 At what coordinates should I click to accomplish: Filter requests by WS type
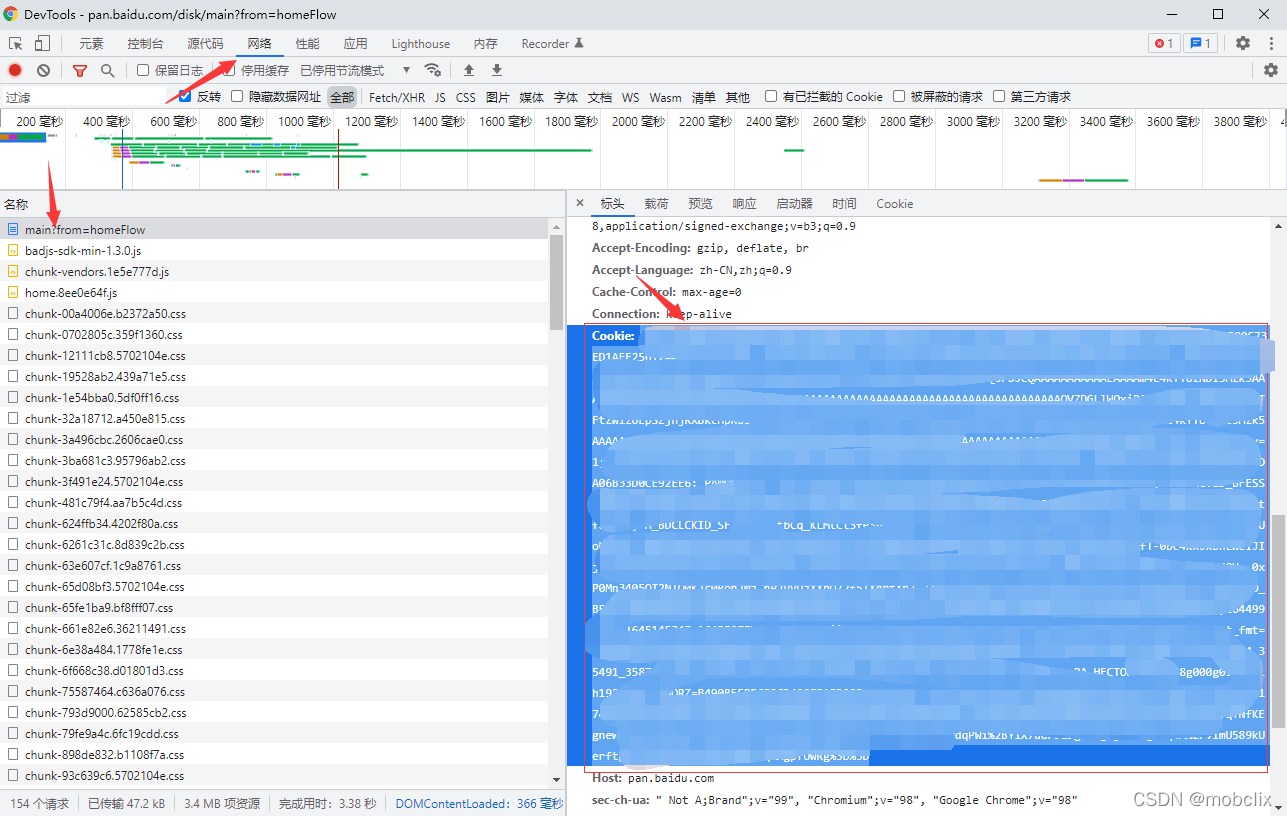click(630, 97)
